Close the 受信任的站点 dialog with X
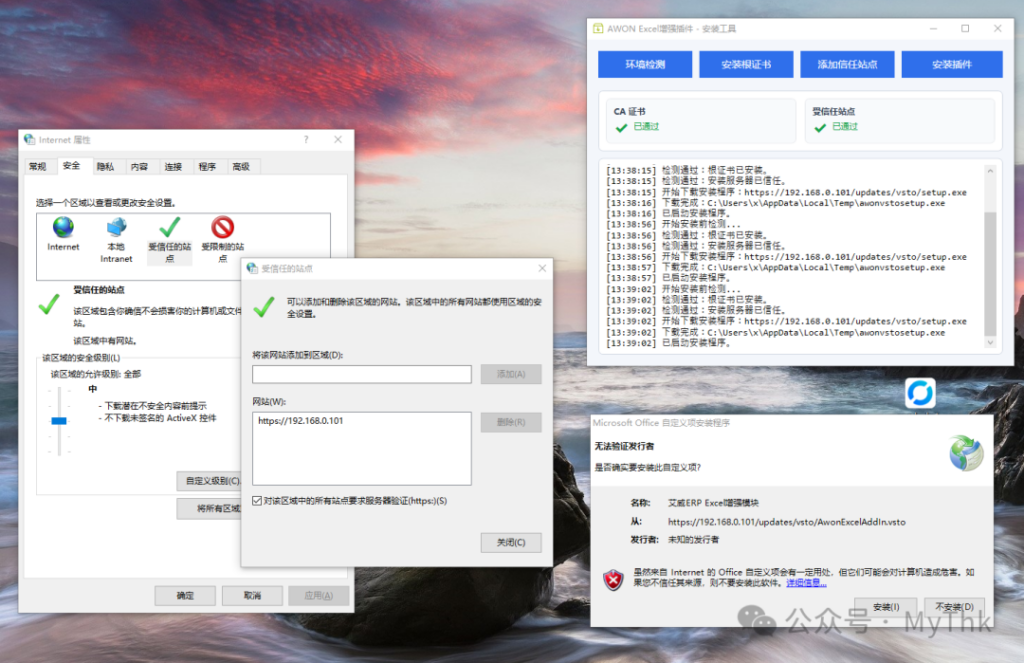The width and height of the screenshot is (1024, 663). pyautogui.click(x=541, y=268)
